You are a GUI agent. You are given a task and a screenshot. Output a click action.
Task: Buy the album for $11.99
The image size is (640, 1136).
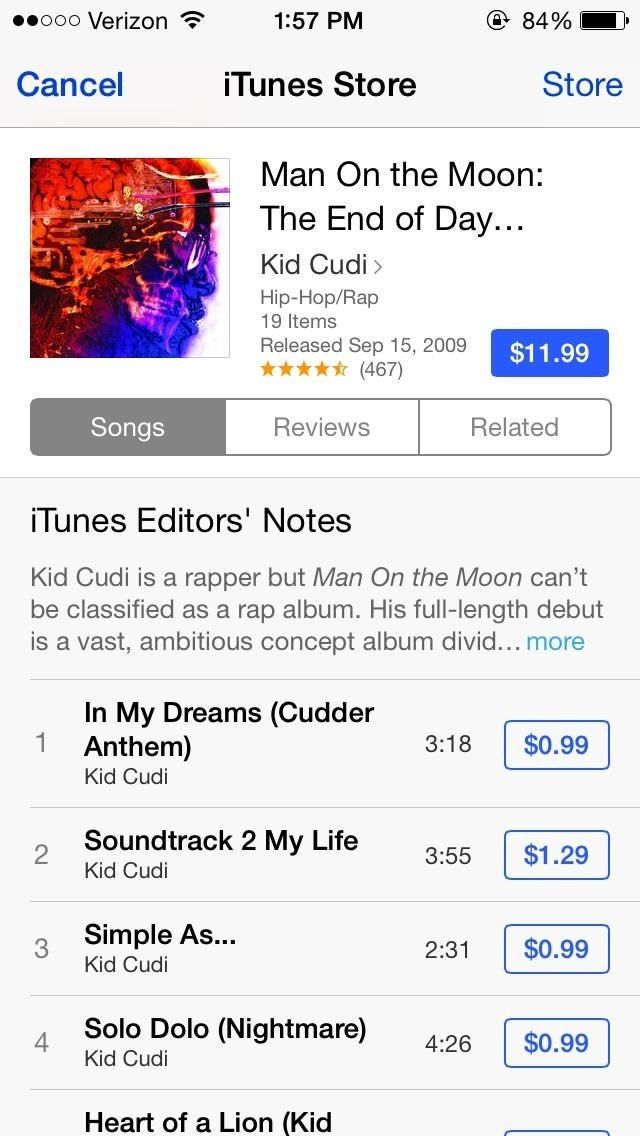[549, 353]
